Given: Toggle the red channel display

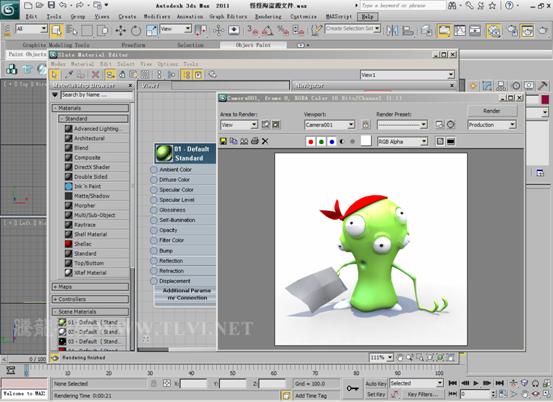Looking at the screenshot, I should (x=311, y=141).
